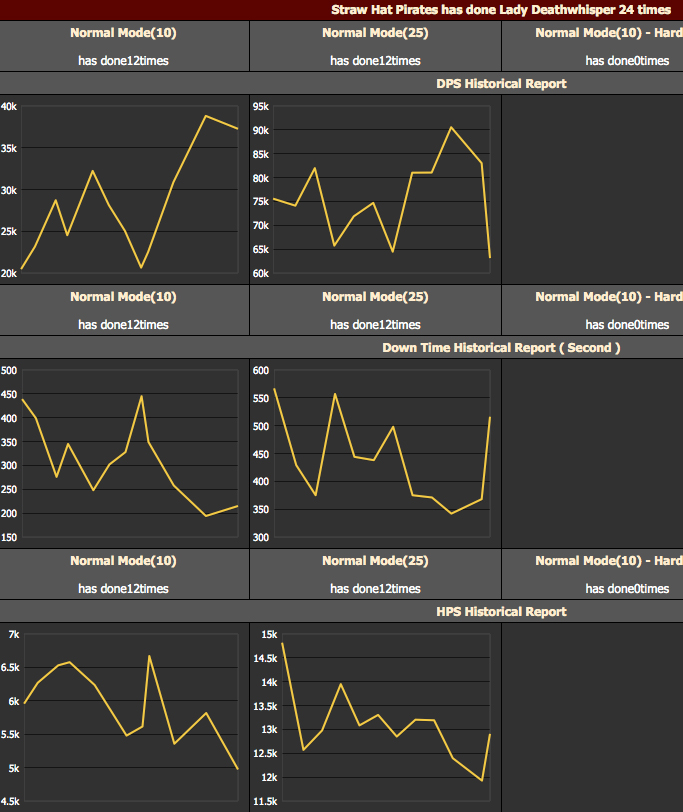Click the 13.5k axis label
Viewport: 683px width, 812px height.
point(265,706)
